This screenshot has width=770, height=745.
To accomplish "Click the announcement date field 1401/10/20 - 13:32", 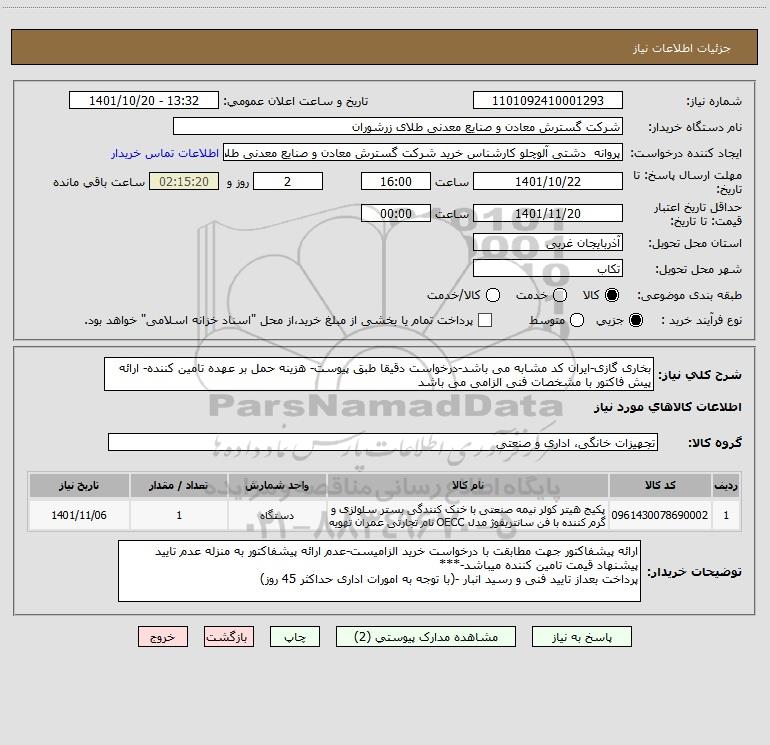I will (144, 101).
